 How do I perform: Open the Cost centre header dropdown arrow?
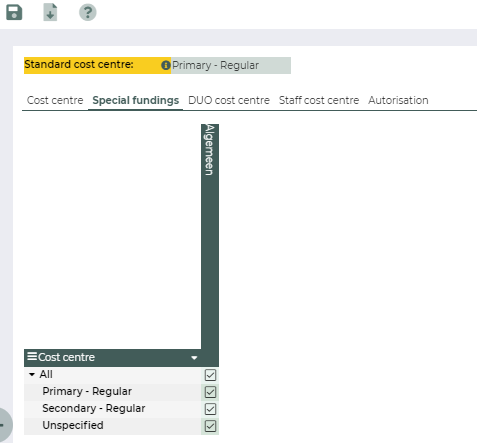[194, 358]
